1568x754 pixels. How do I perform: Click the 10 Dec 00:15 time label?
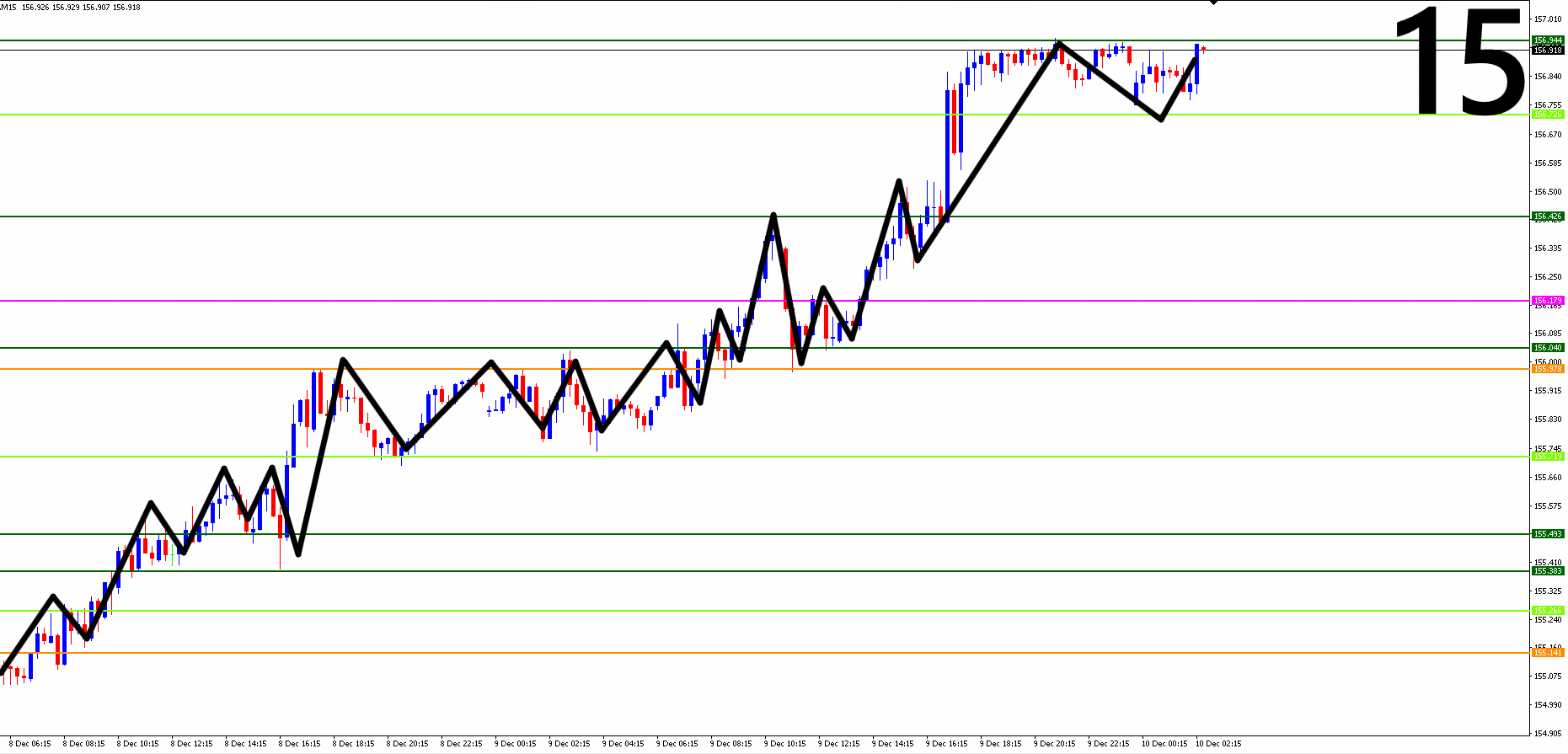tap(1164, 744)
